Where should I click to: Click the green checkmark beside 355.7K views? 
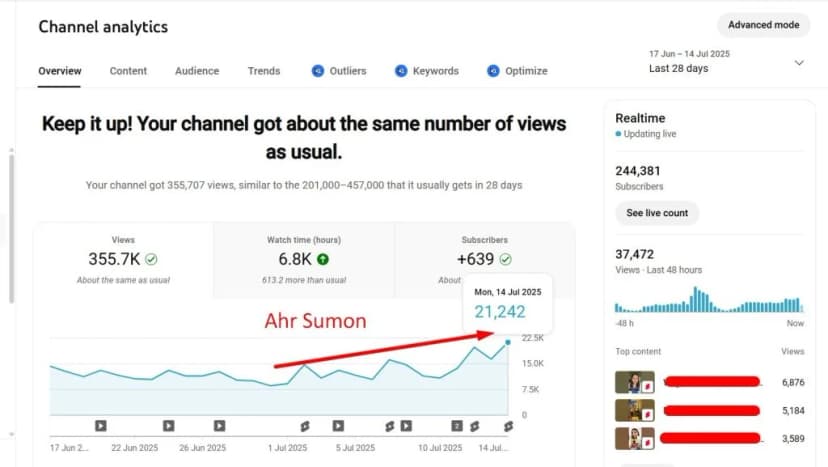(x=151, y=260)
